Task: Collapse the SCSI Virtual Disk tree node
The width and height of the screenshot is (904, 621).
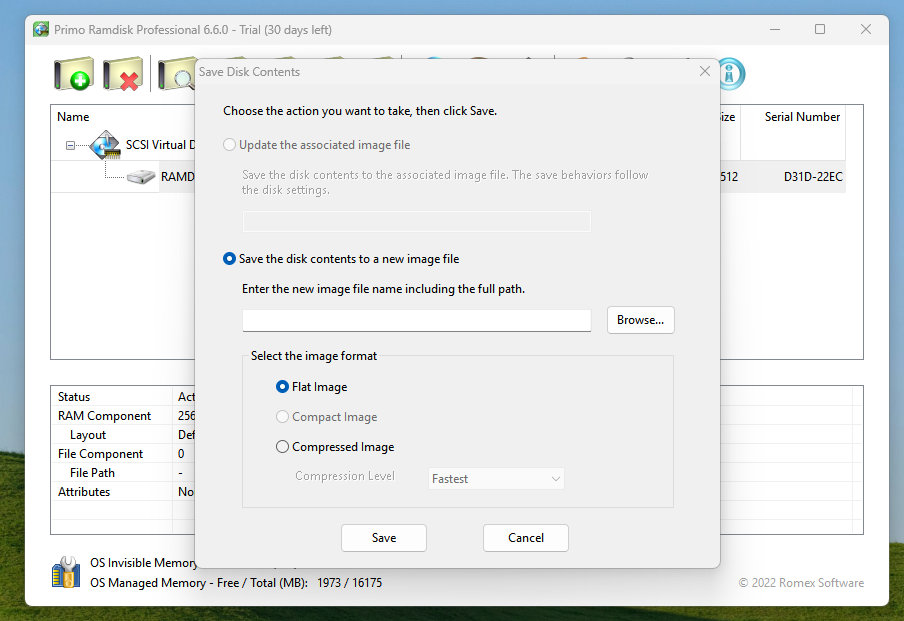Action: 70,146
